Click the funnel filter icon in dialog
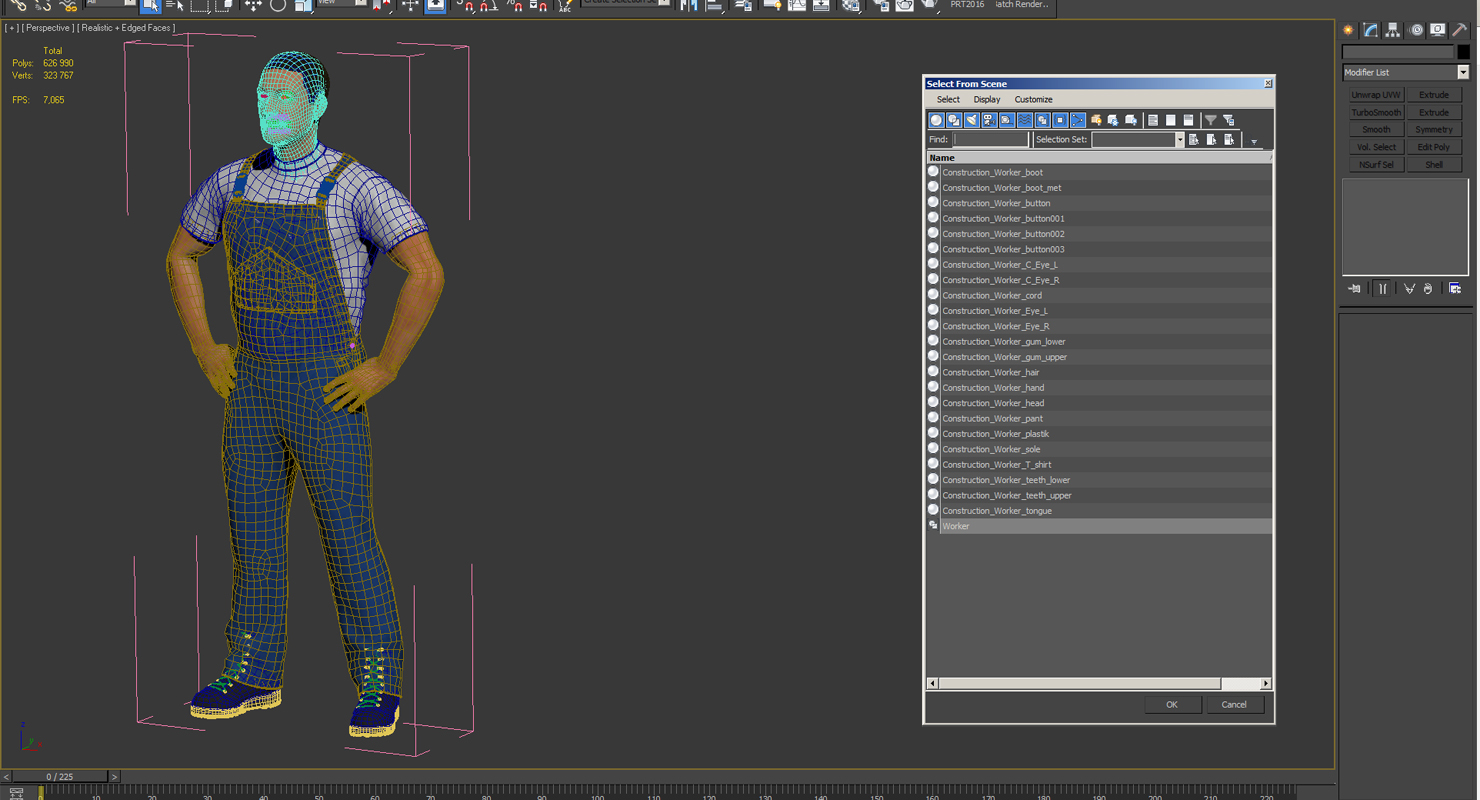 [x=1210, y=120]
